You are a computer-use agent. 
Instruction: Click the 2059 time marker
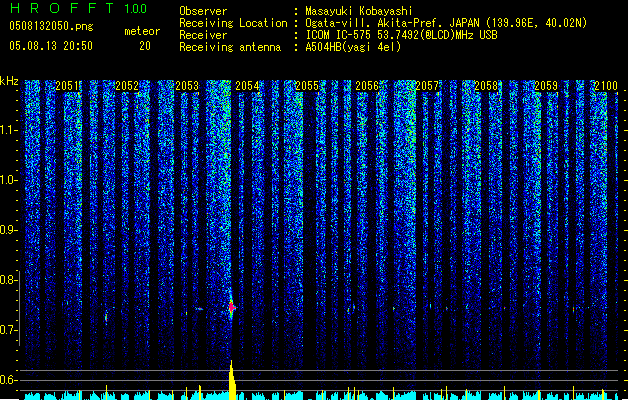(546, 86)
